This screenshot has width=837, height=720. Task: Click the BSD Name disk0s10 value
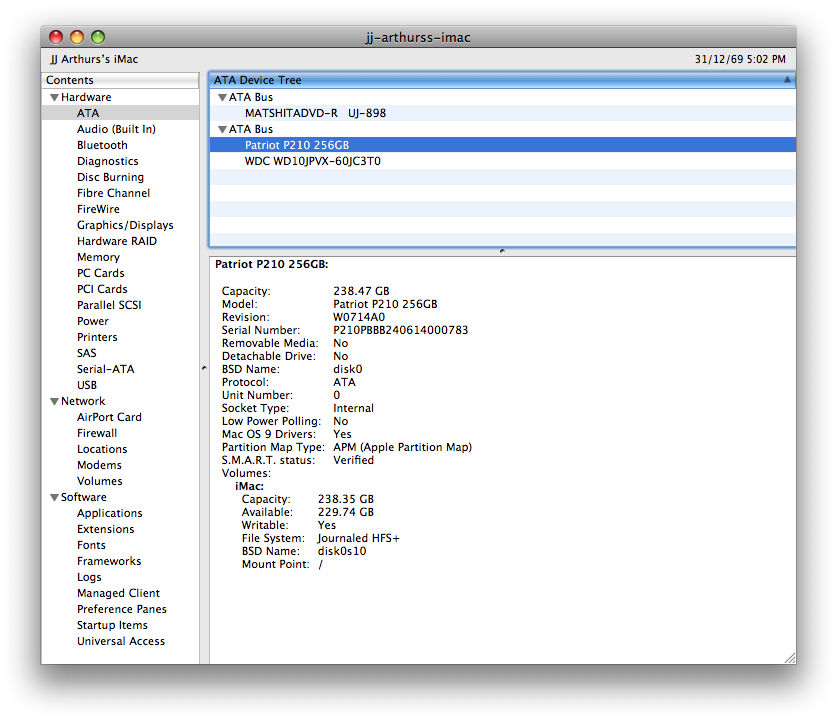342,551
